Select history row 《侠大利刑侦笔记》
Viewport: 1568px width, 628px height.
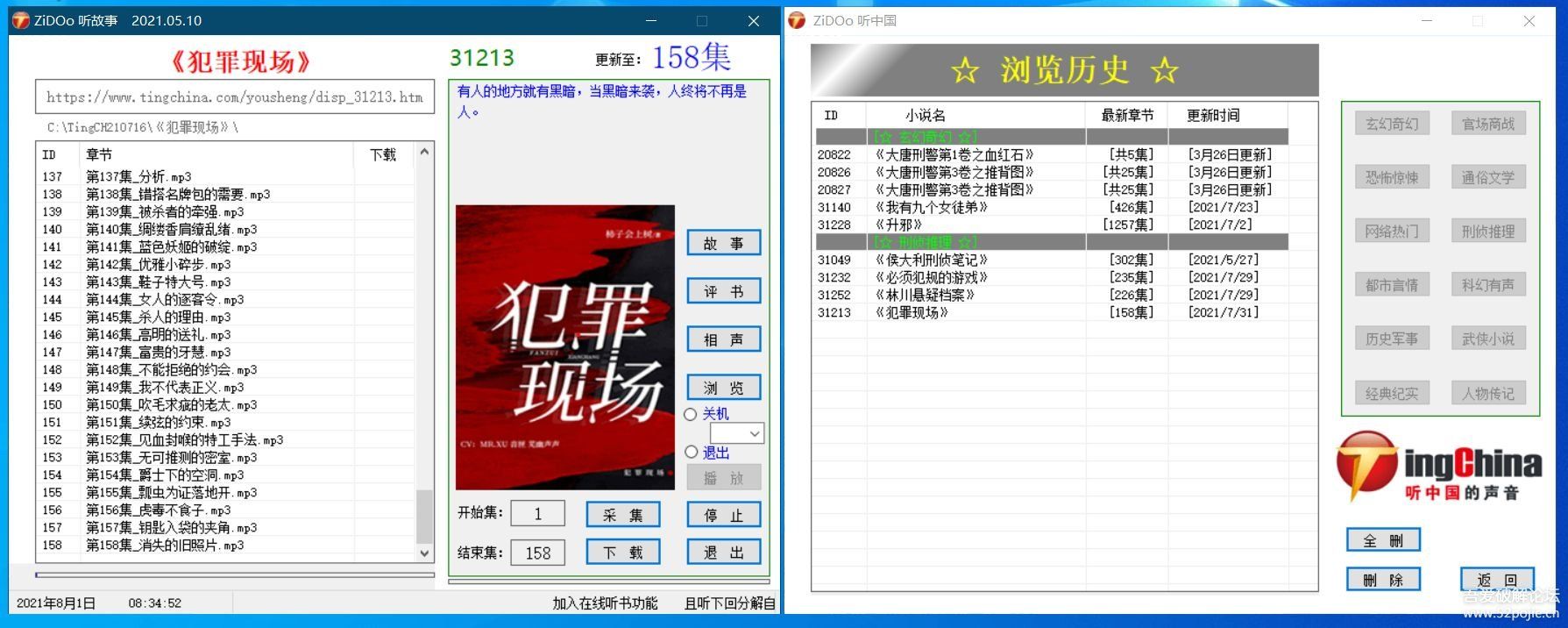point(1052,260)
